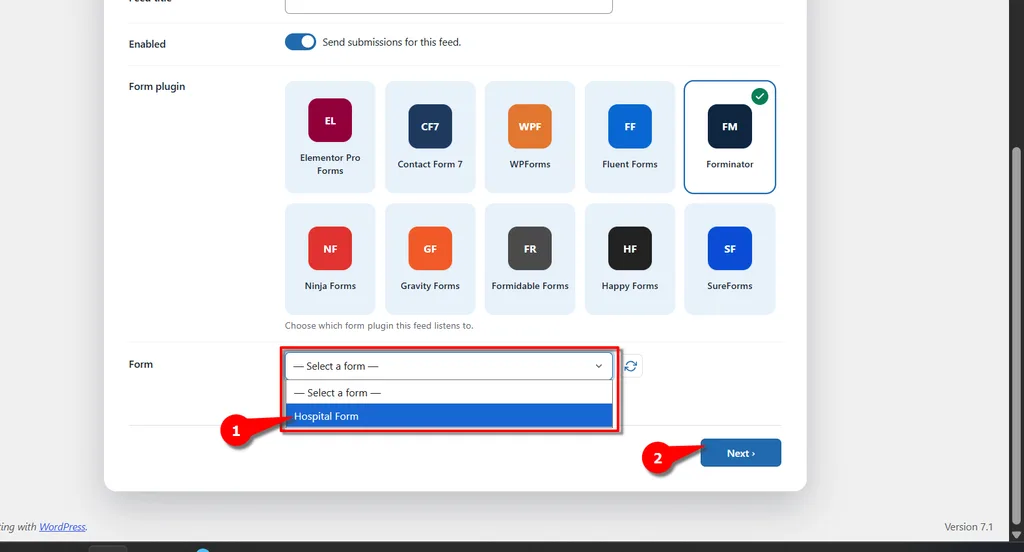The image size is (1024, 552).
Task: Select the Formidable Forms plugin card
Action: pyautogui.click(x=530, y=259)
